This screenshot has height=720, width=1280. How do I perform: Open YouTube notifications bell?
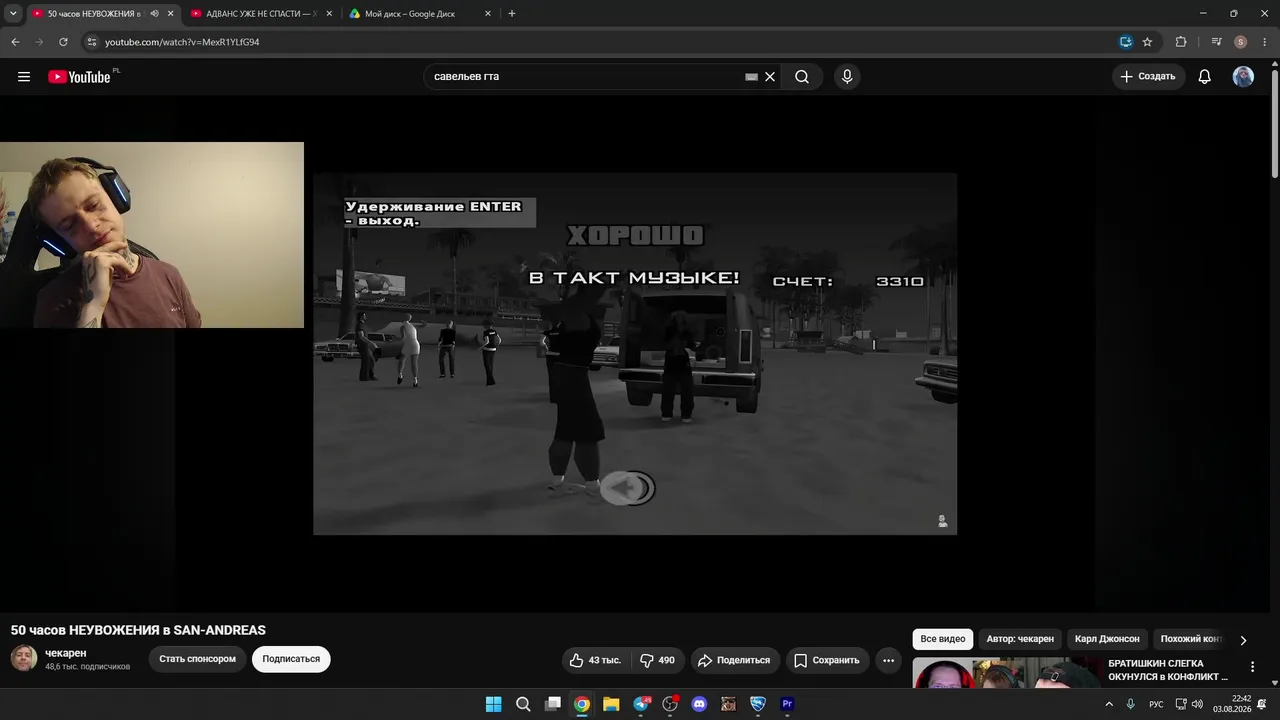click(x=1205, y=77)
